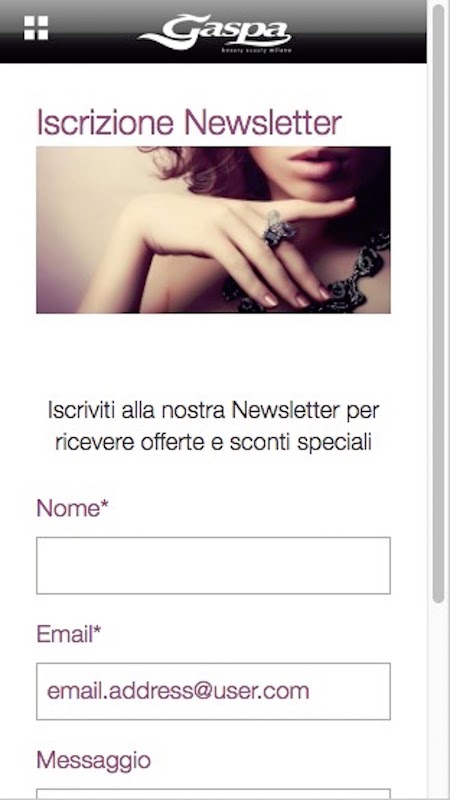Viewport: 450px width, 800px height.
Task: Click the Gaspa logo
Action: [x=215, y=33]
